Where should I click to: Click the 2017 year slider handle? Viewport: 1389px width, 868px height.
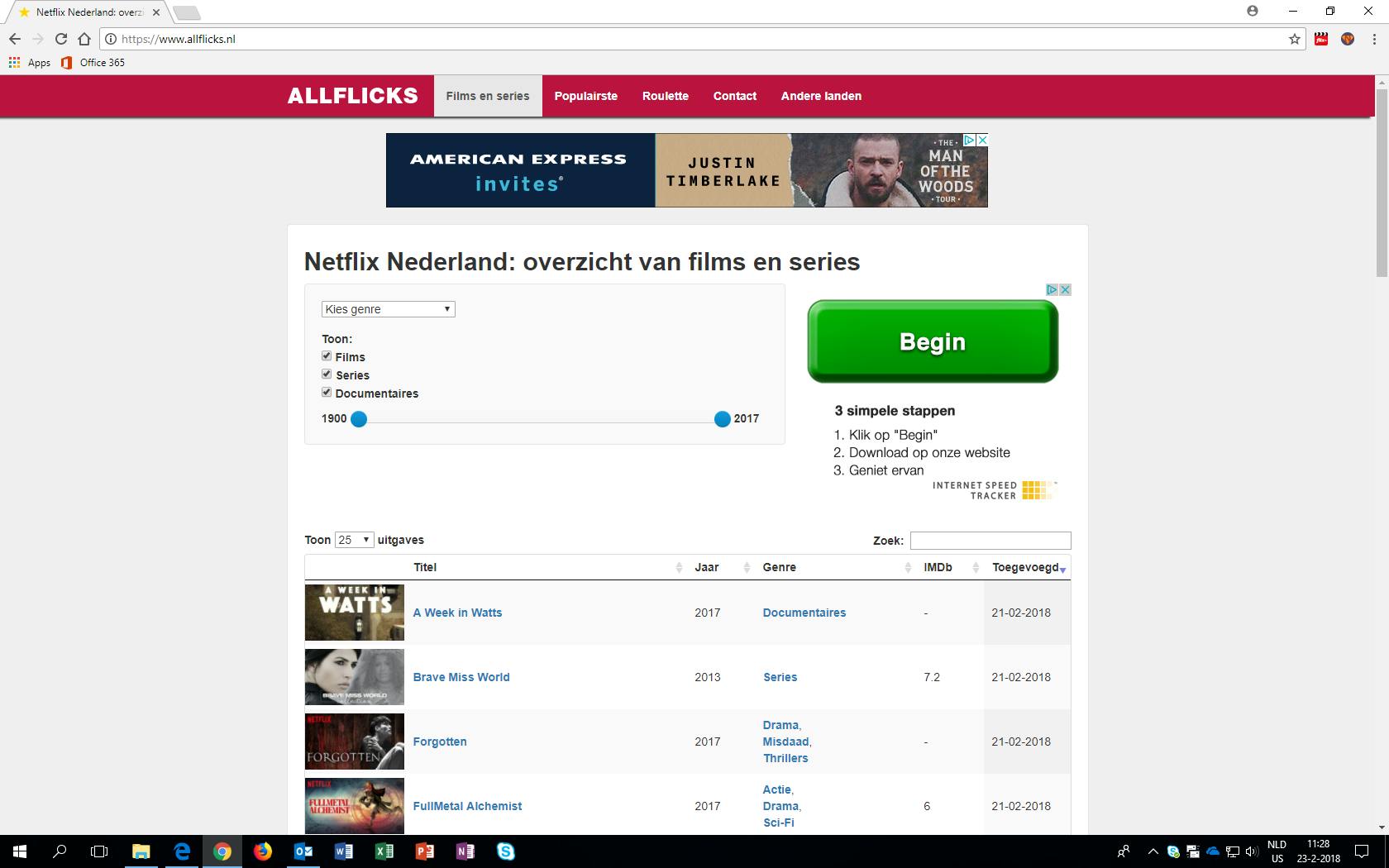[x=723, y=419]
